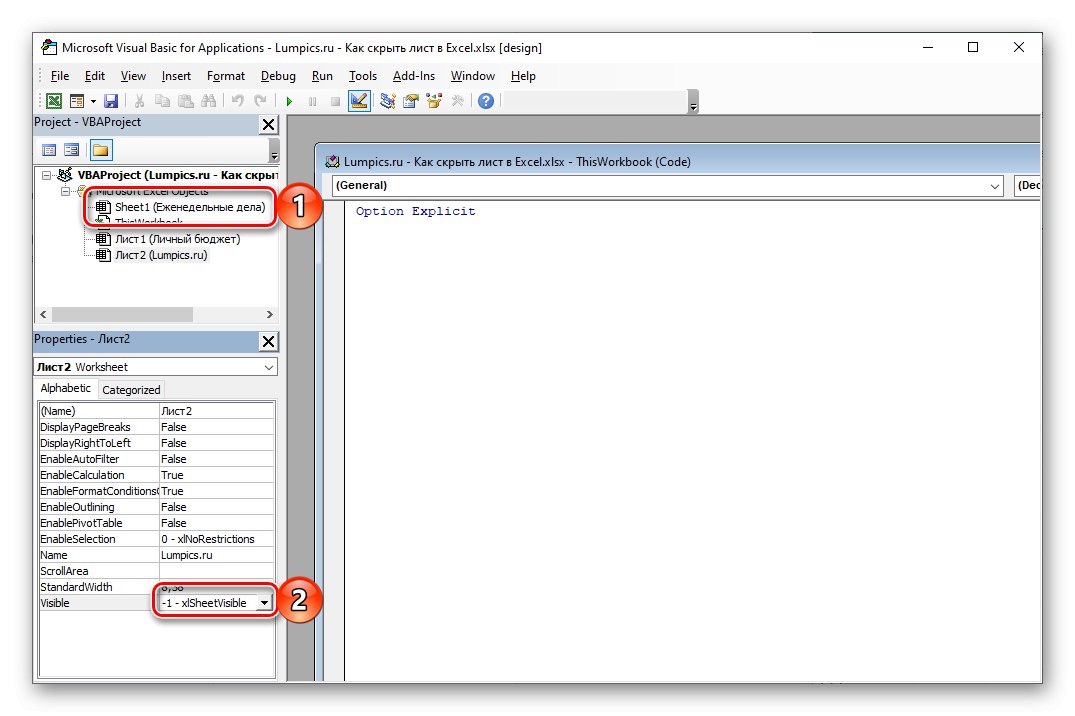
Task: Open the Help menu
Action: (x=523, y=76)
